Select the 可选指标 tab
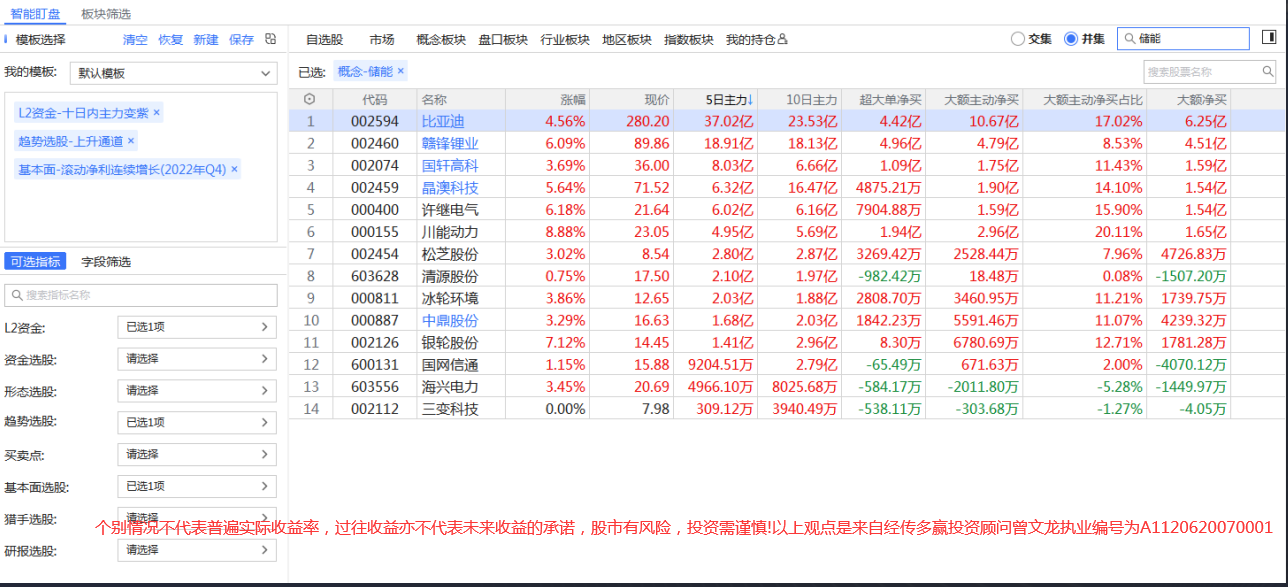Image resolution: width=1288 pixels, height=587 pixels. 36,261
